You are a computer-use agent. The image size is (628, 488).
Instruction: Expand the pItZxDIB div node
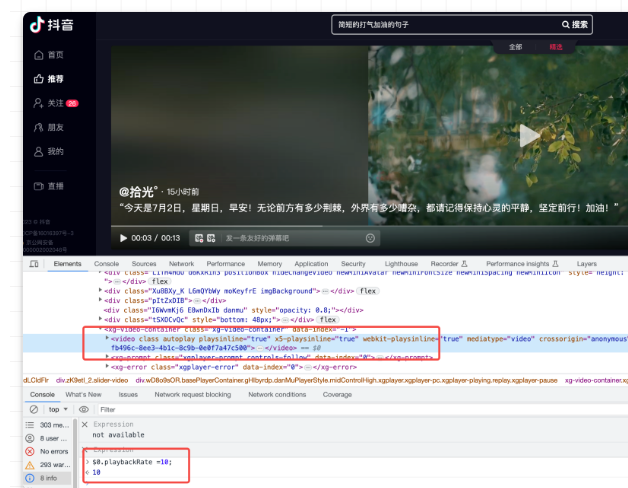tap(100, 300)
